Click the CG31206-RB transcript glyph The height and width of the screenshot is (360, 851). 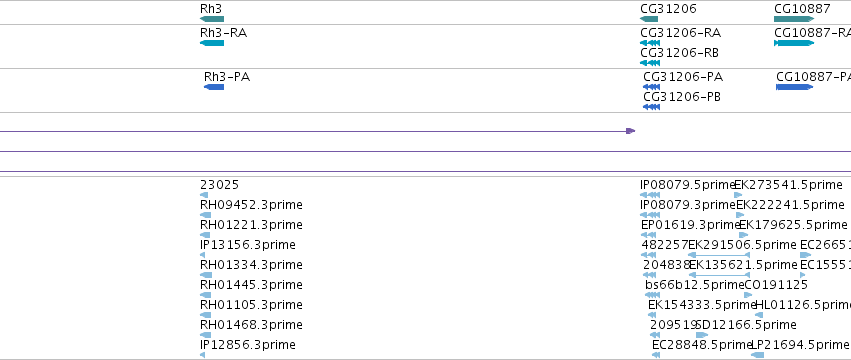click(650, 63)
